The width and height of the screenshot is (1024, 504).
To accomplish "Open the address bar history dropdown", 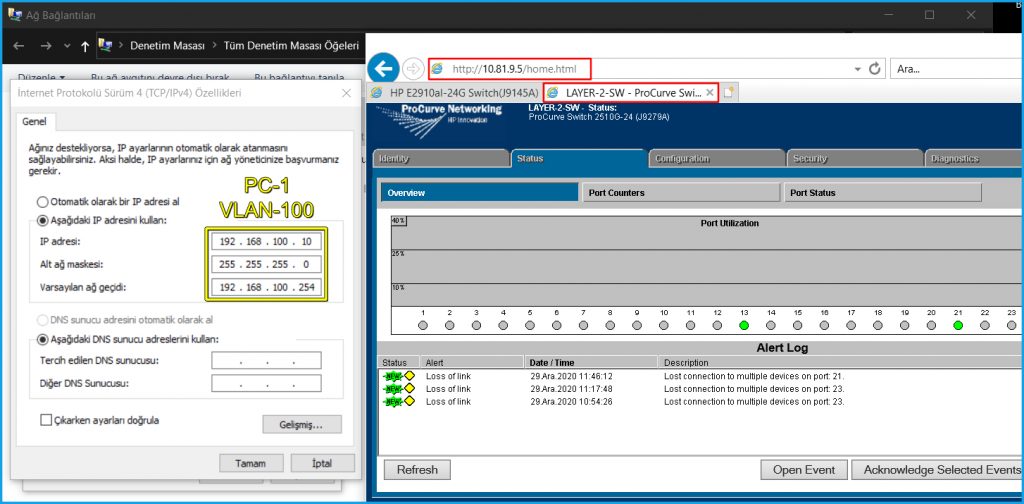I will 857,69.
